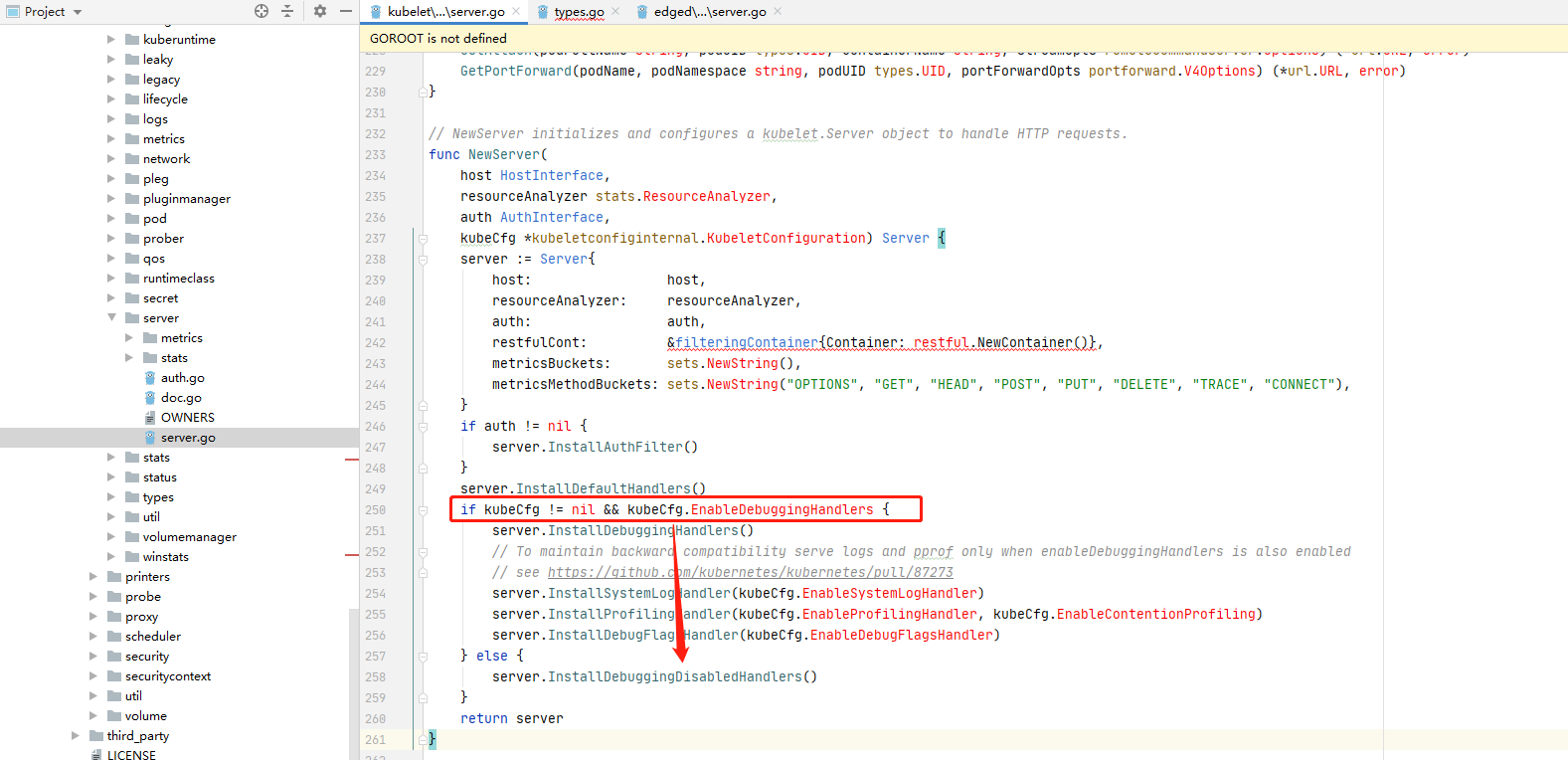Expand the volumemanager folder
The height and width of the screenshot is (760, 1568).
[x=111, y=537]
